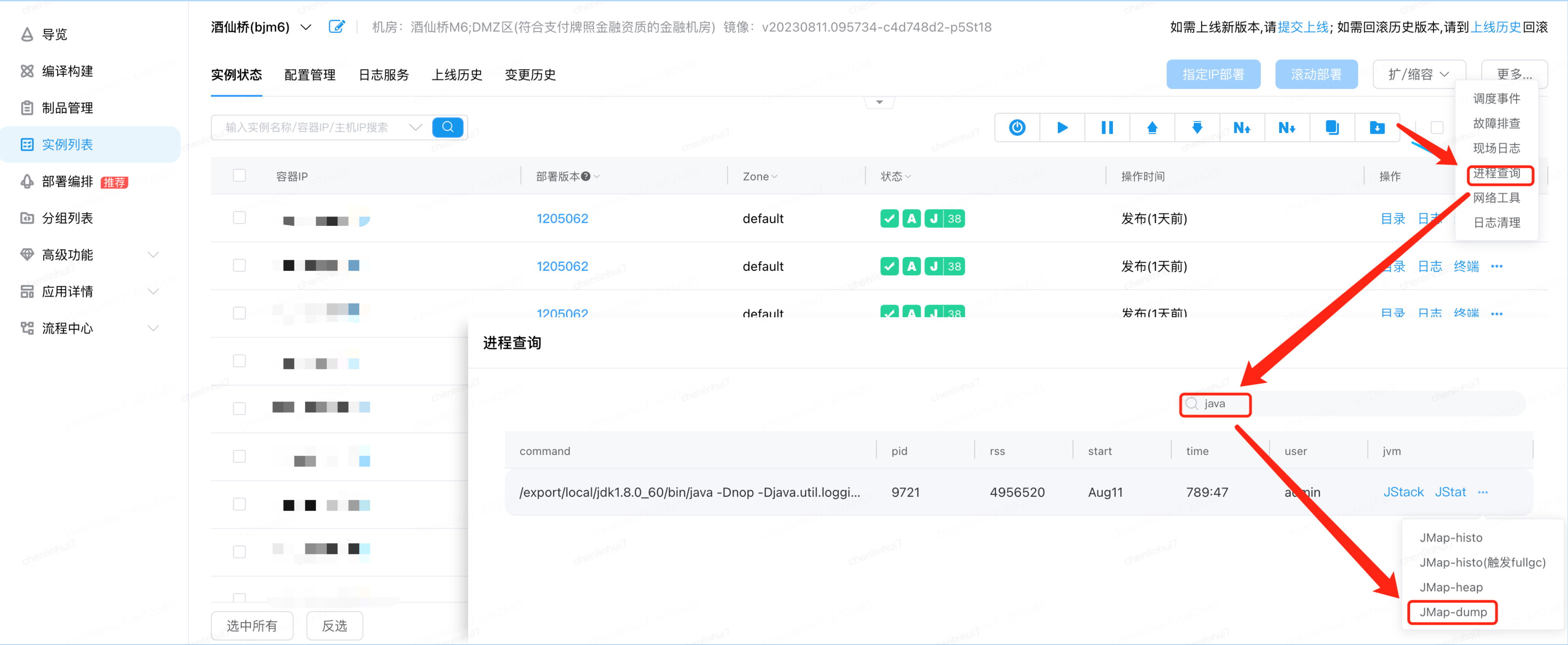
Task: Check the fourth instance row checkbox
Action: coord(239,361)
